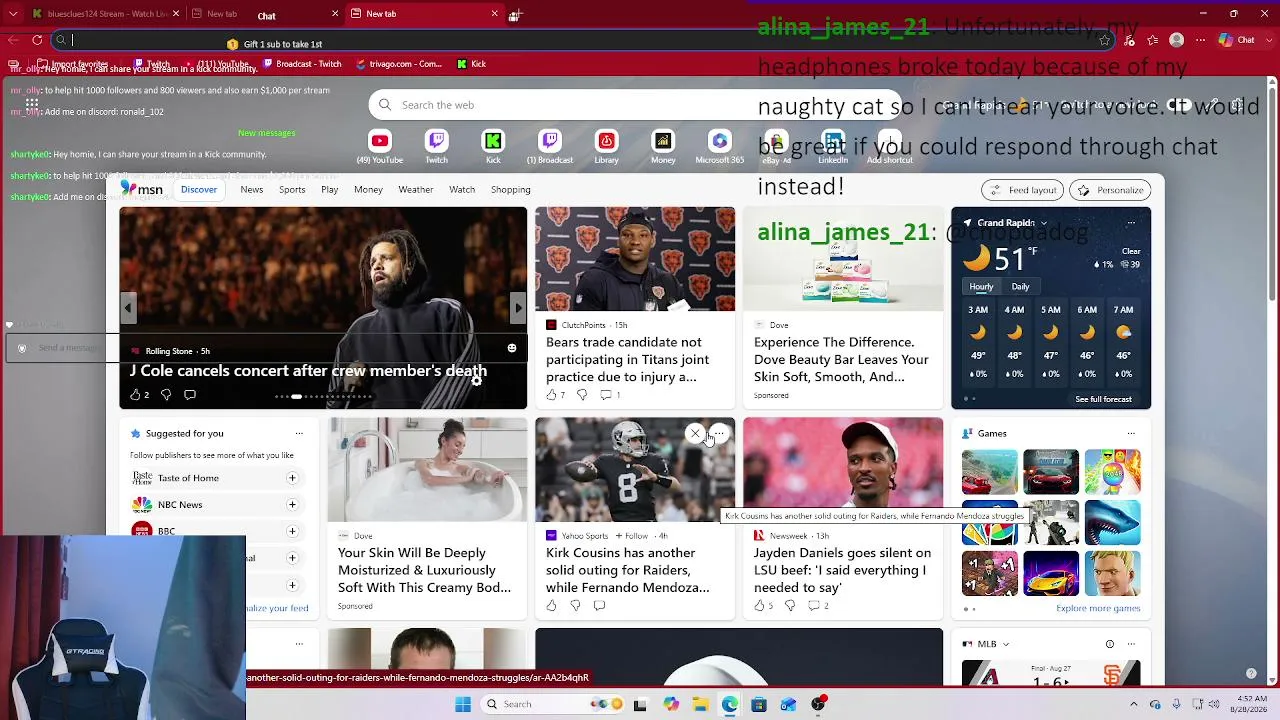Image resolution: width=1280 pixels, height=720 pixels.
Task: Switch to the Sports tab
Action: point(292,189)
